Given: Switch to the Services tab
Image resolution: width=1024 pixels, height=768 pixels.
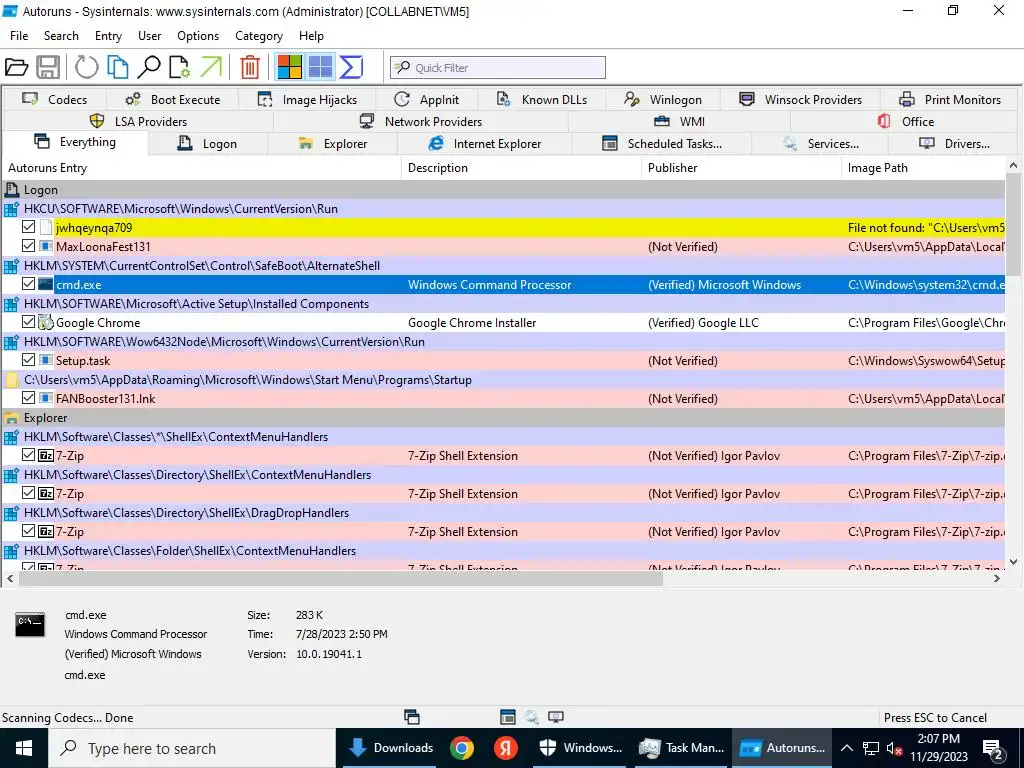Looking at the screenshot, I should [821, 144].
